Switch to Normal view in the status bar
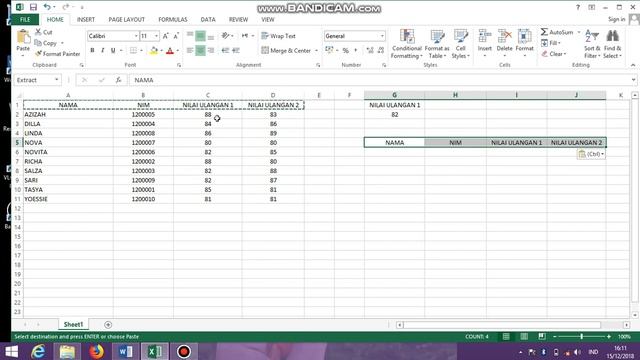The height and width of the screenshot is (360, 640). point(506,336)
